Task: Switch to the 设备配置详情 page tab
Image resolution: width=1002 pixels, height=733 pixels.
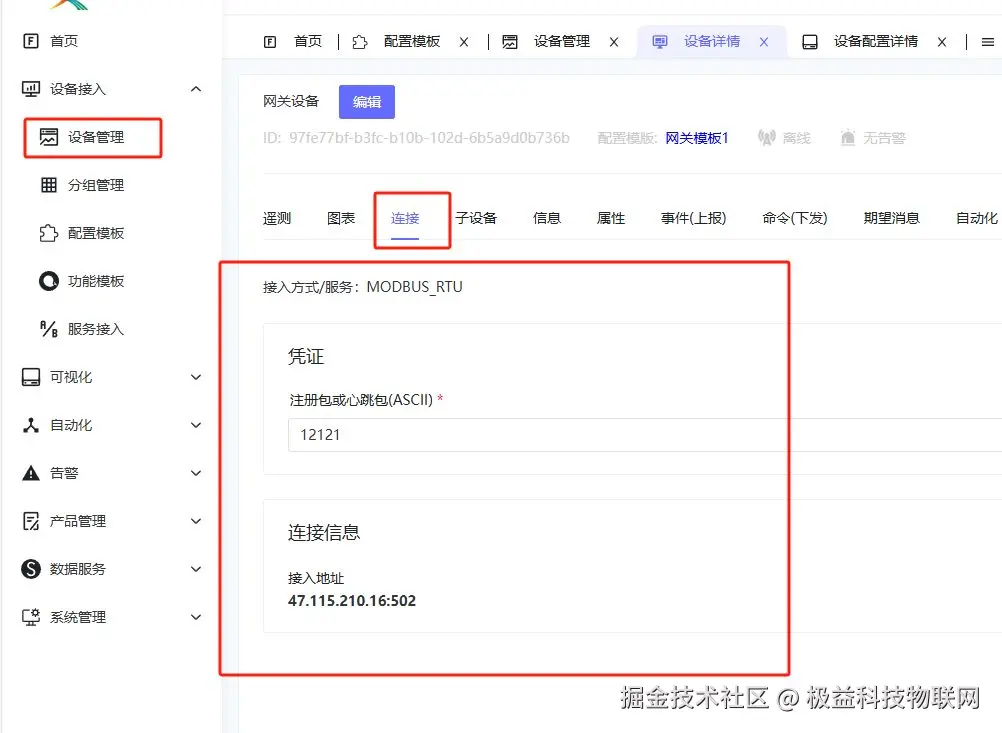Action: click(x=875, y=42)
